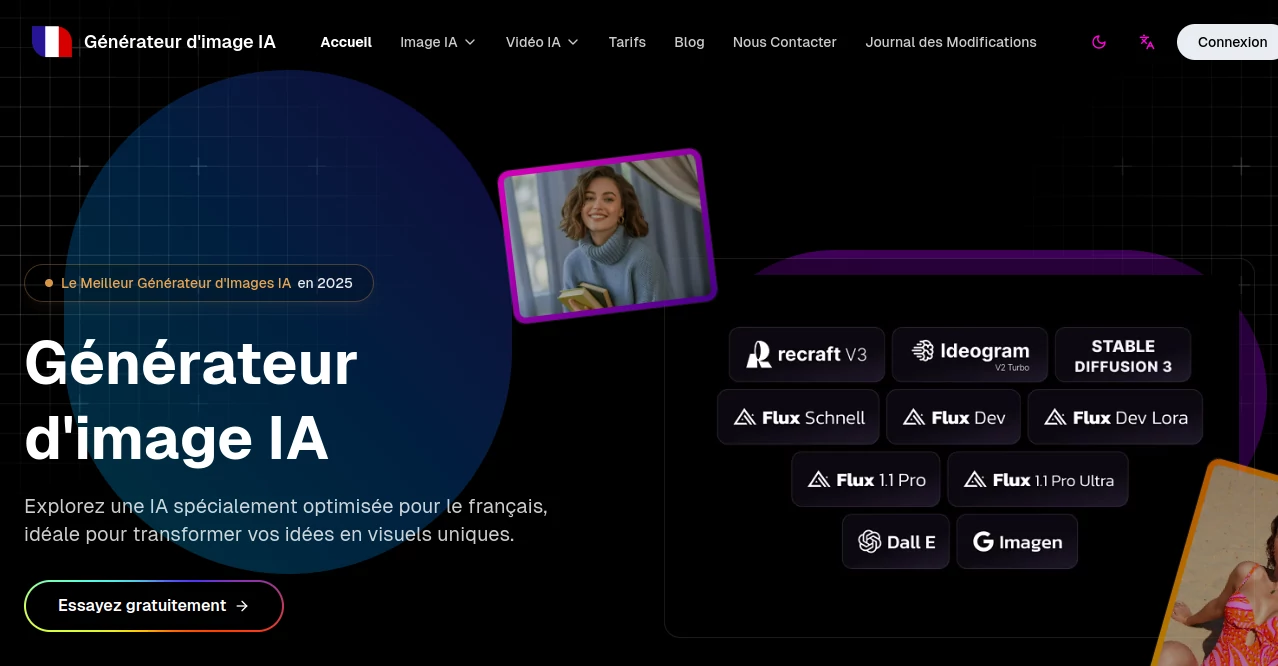This screenshot has height=666, width=1278.
Task: Choose the Dall E model with OpenAI logo
Action: coord(895,541)
